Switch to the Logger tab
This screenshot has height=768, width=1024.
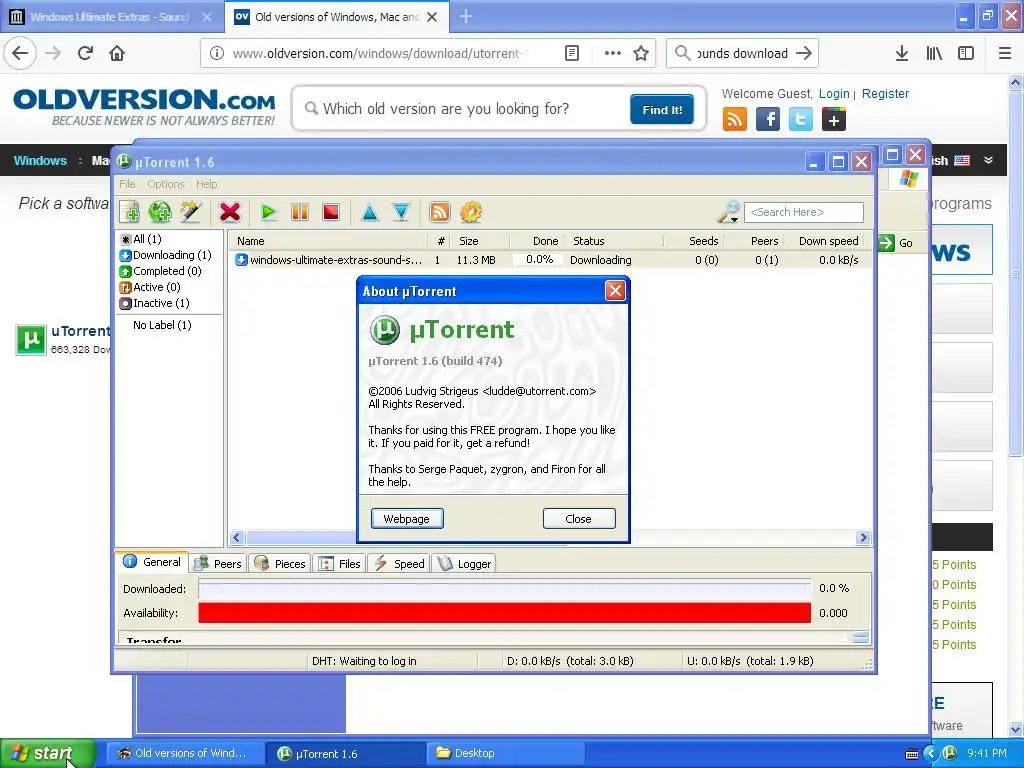coord(464,564)
